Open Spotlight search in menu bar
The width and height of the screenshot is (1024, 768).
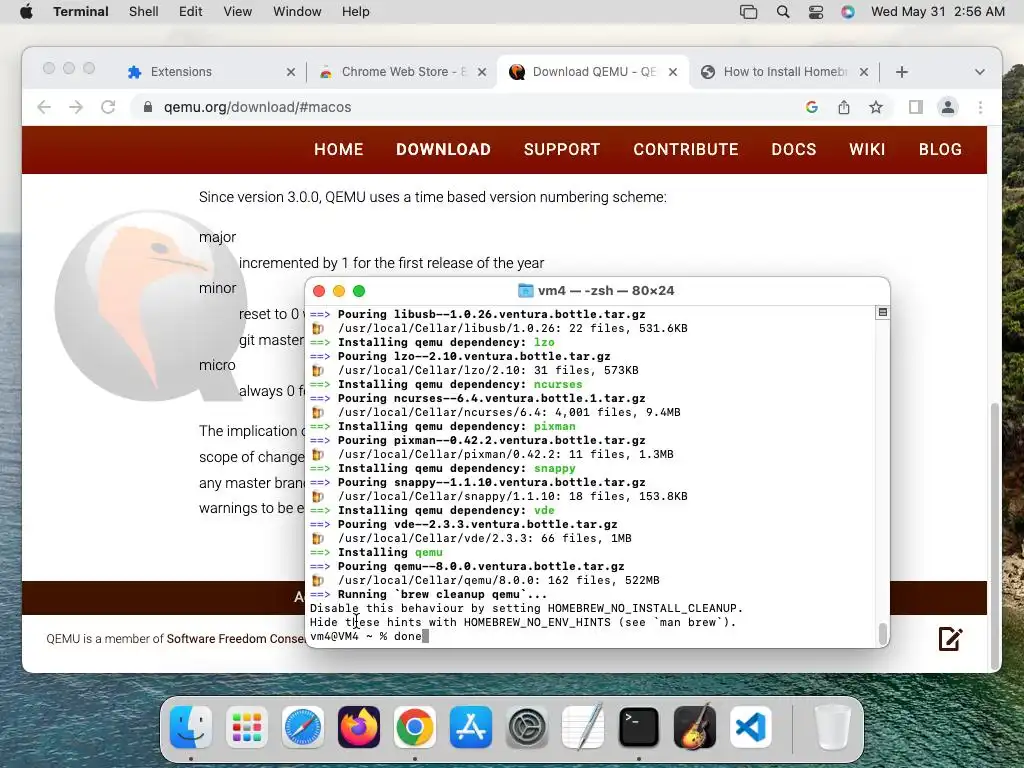pyautogui.click(x=782, y=12)
